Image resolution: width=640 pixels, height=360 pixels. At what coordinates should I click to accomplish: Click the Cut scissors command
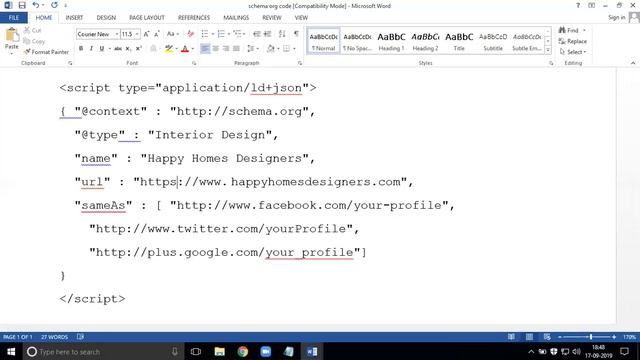tap(33, 30)
